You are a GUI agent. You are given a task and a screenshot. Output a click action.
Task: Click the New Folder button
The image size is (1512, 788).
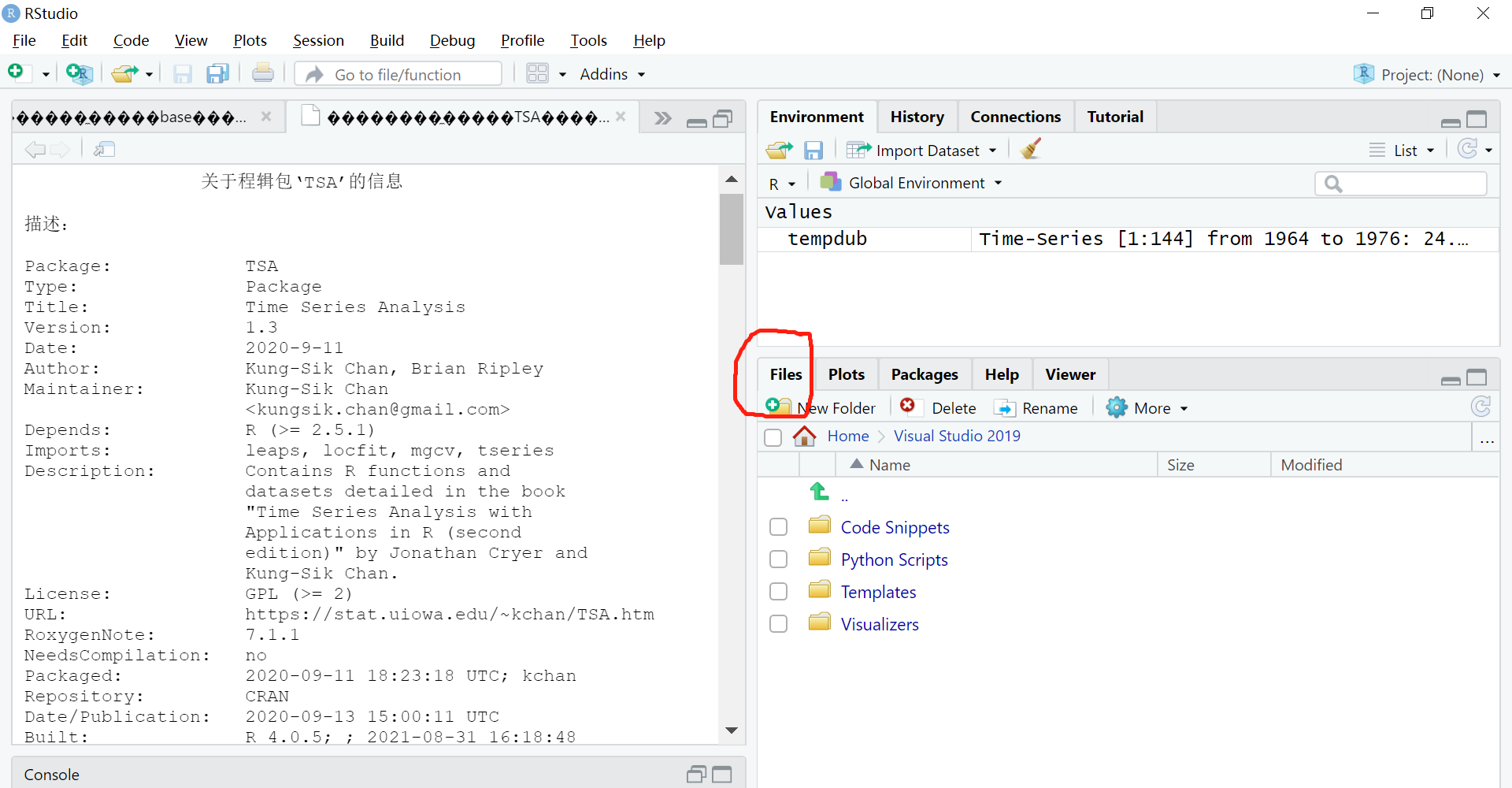pyautogui.click(x=821, y=407)
